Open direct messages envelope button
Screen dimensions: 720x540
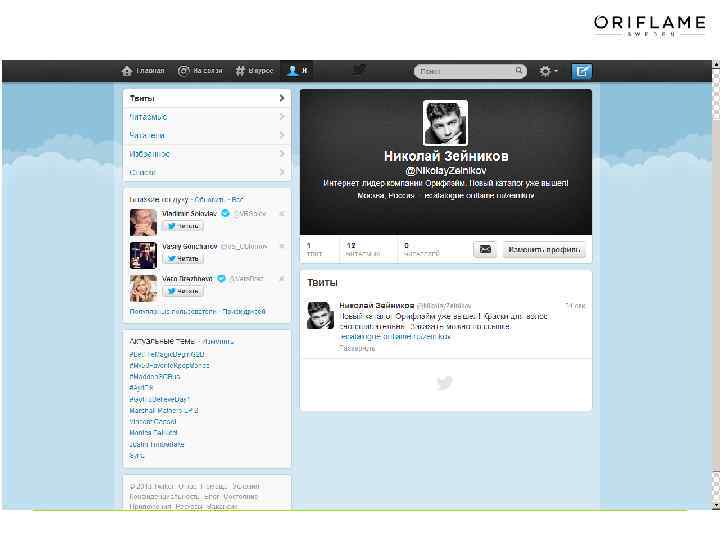click(x=485, y=249)
